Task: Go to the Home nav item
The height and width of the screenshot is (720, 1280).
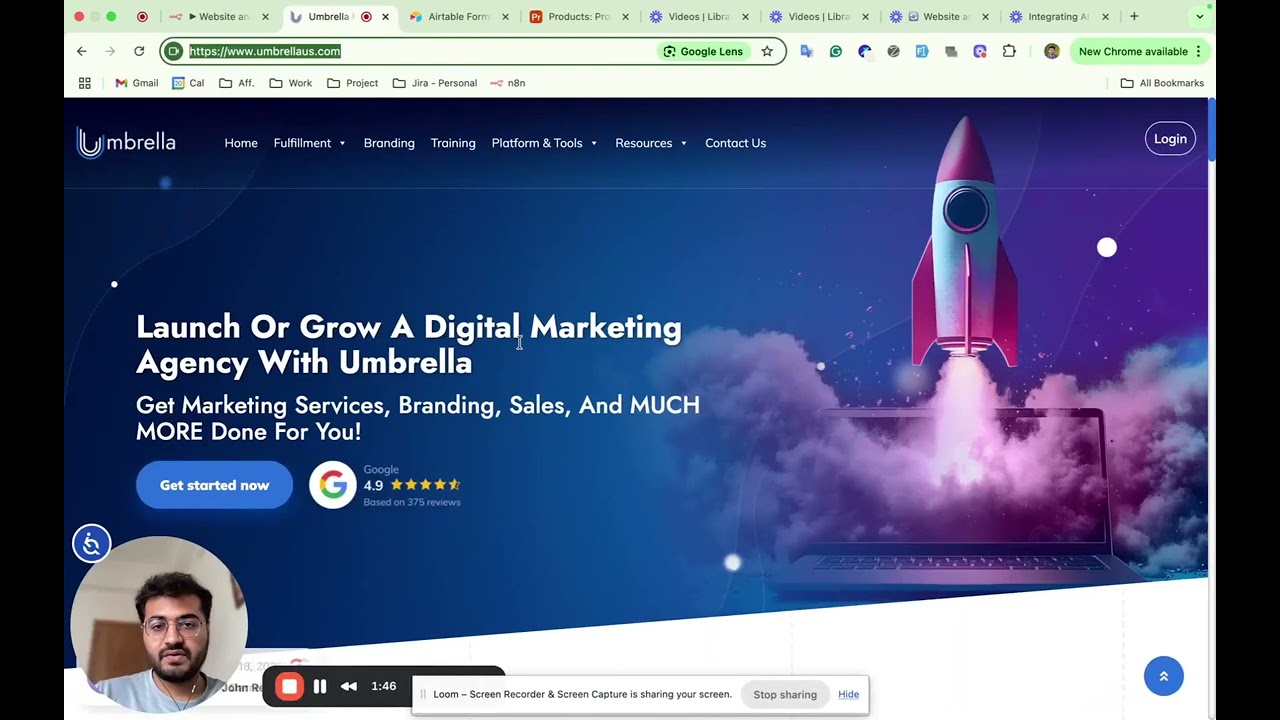Action: [x=241, y=143]
